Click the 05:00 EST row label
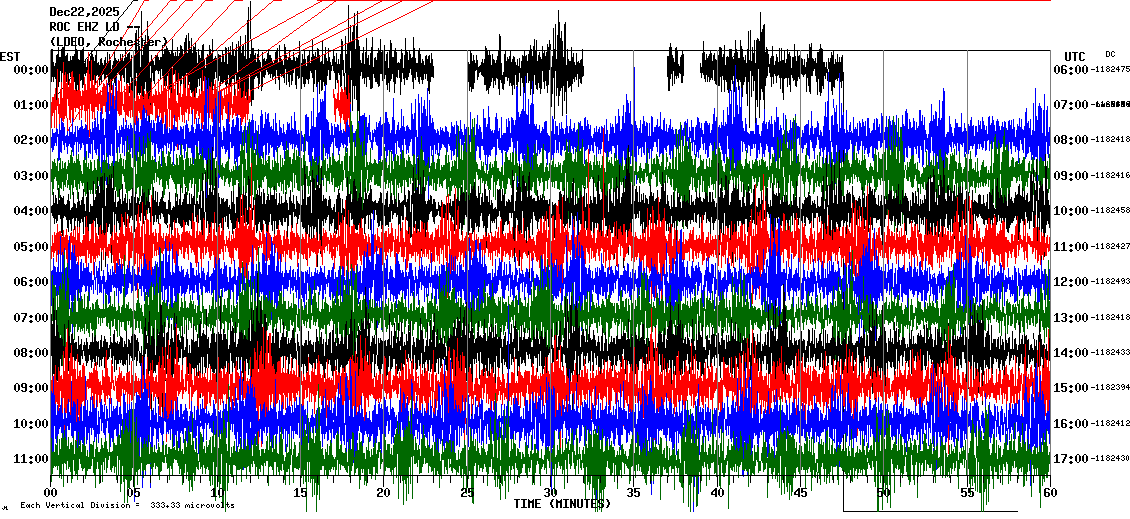This screenshot has width=1130, height=519. [x=30, y=247]
